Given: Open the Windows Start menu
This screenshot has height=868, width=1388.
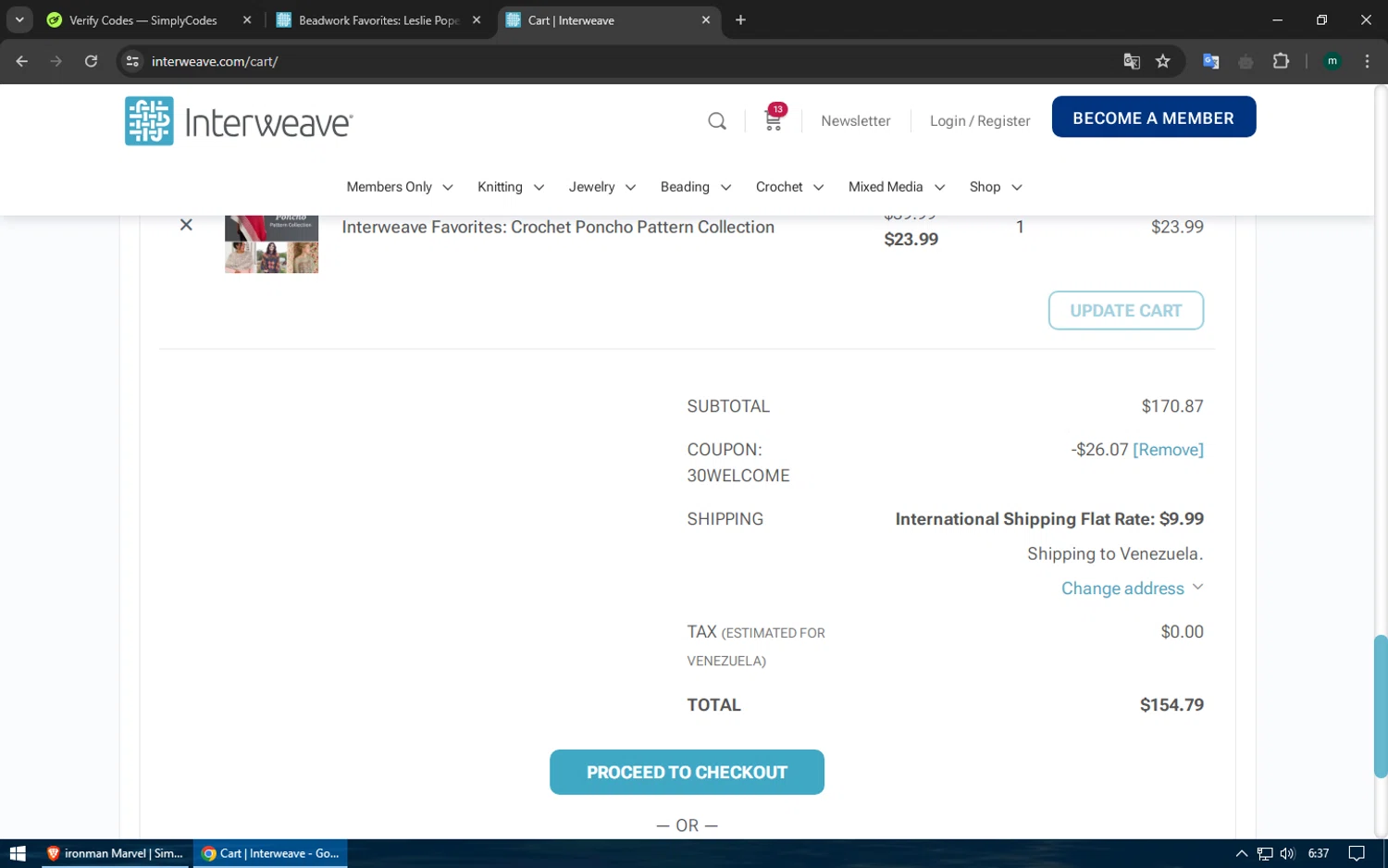Looking at the screenshot, I should [18, 853].
